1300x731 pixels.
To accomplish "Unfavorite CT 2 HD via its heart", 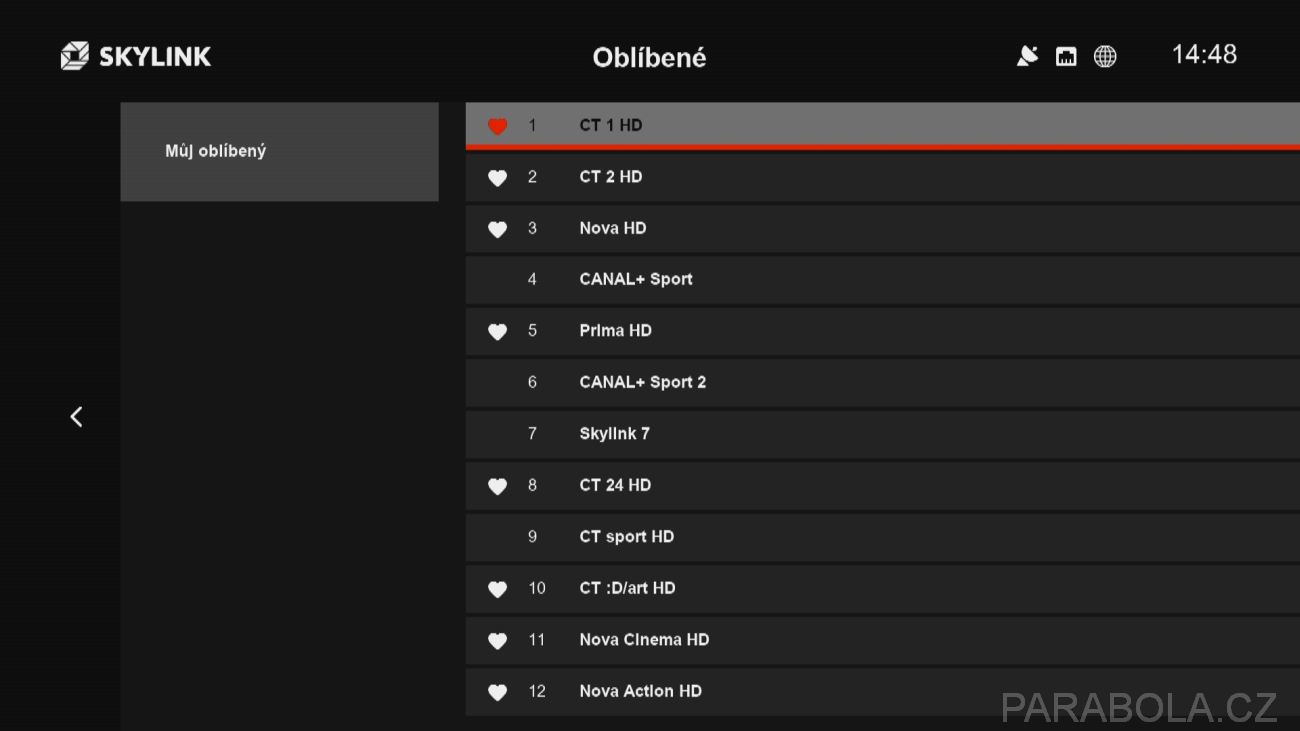I will [x=497, y=178].
